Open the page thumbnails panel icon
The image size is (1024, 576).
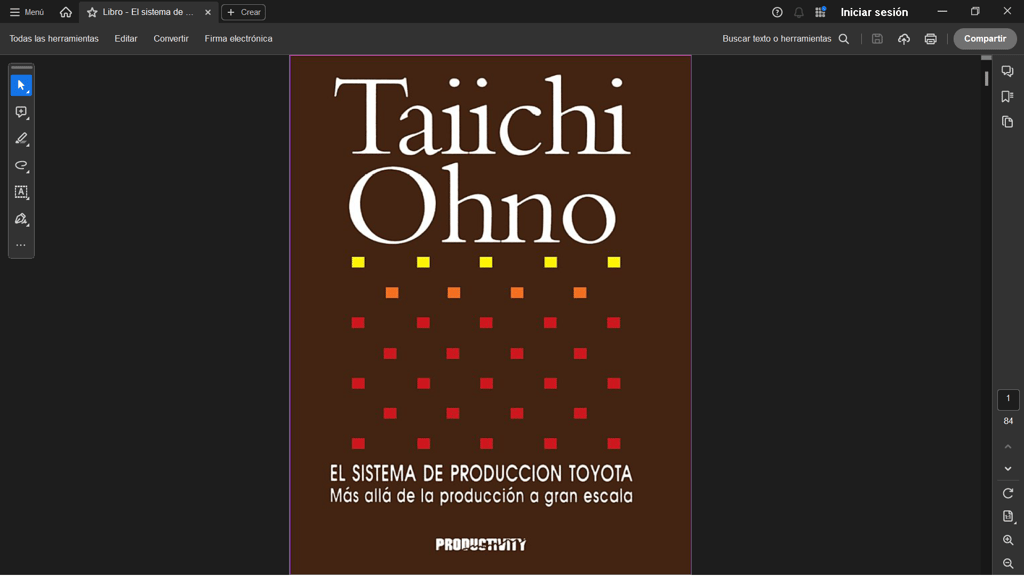(1008, 122)
